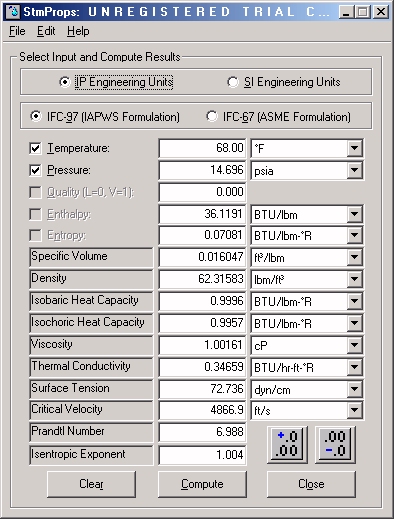Click the Specific Volume value 0.016047
The height and width of the screenshot is (519, 394).
point(202,257)
